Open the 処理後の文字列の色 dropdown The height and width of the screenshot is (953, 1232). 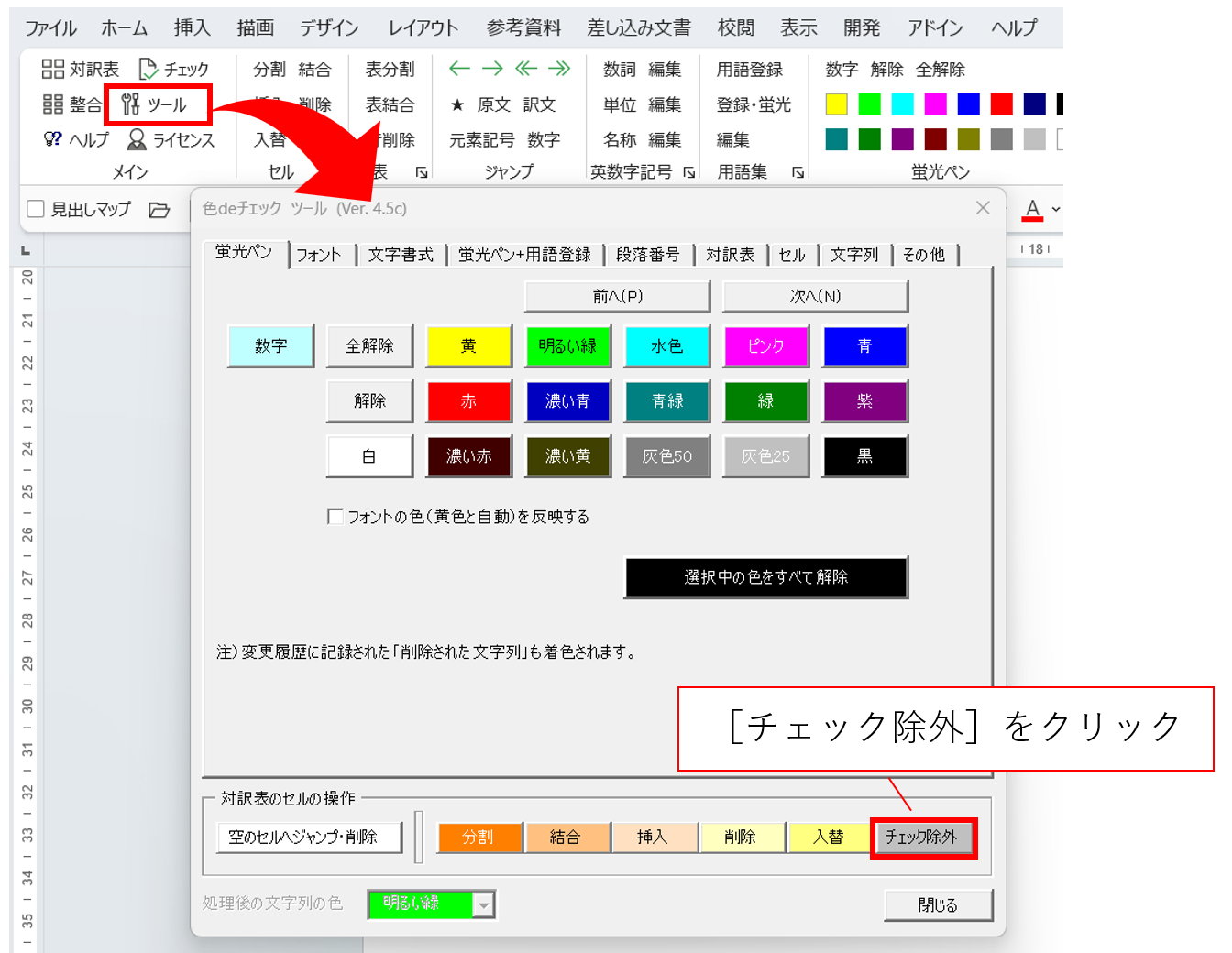point(484,904)
